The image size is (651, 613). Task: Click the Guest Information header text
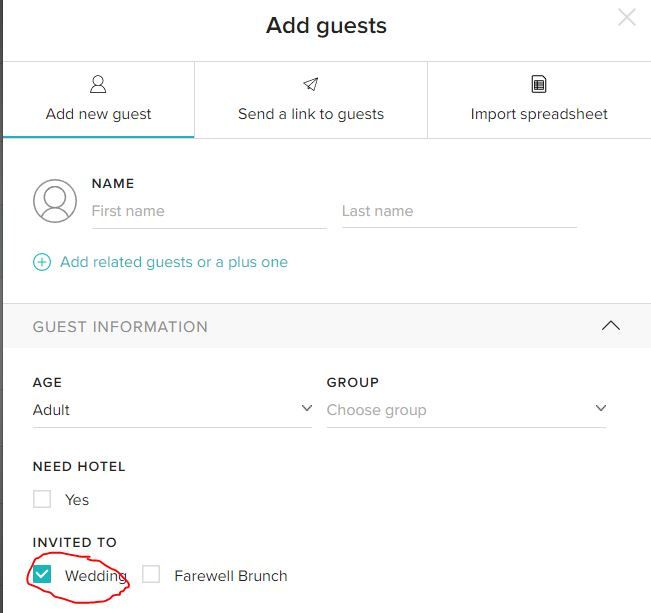pyautogui.click(x=120, y=327)
